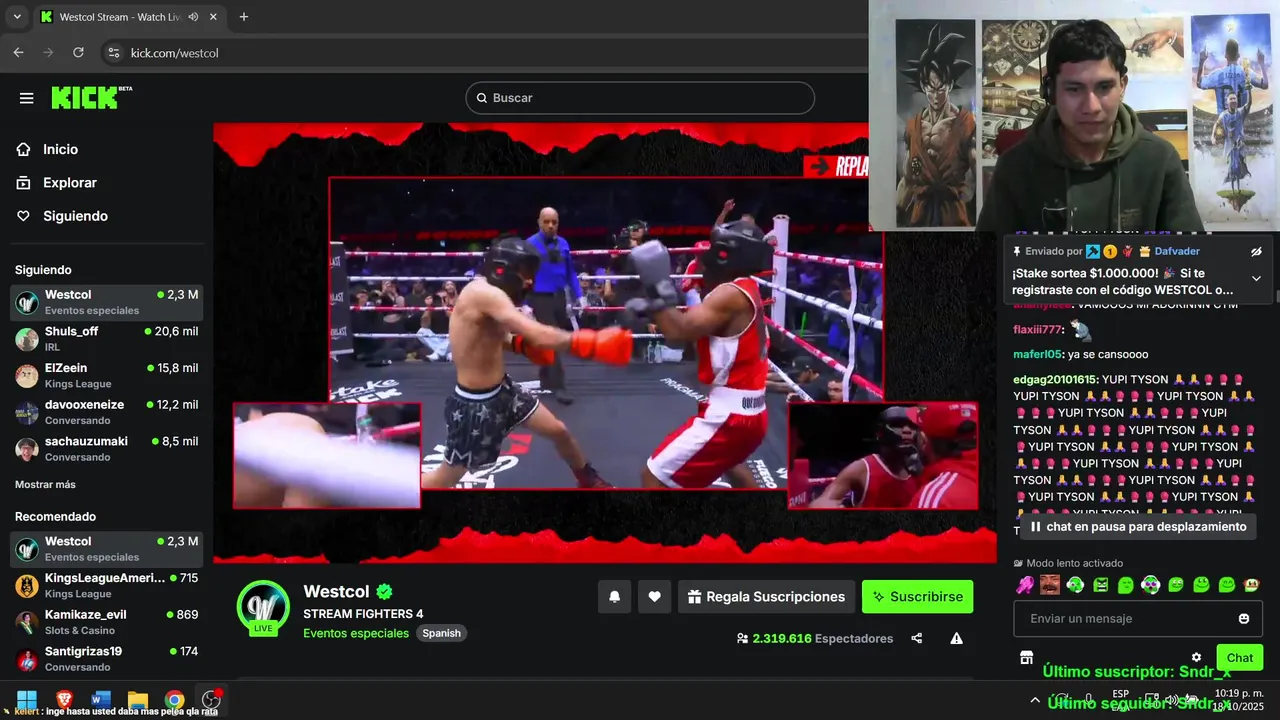
Task: View site information icon in address bar
Action: [x=113, y=53]
